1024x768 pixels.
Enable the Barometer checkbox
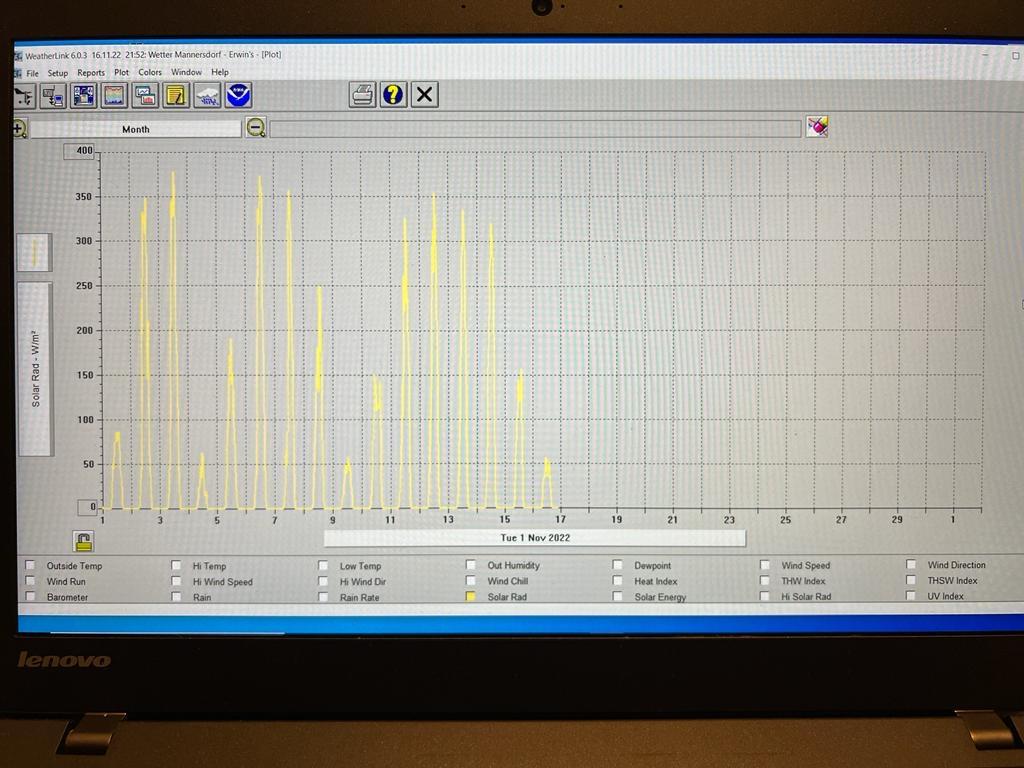tap(30, 596)
